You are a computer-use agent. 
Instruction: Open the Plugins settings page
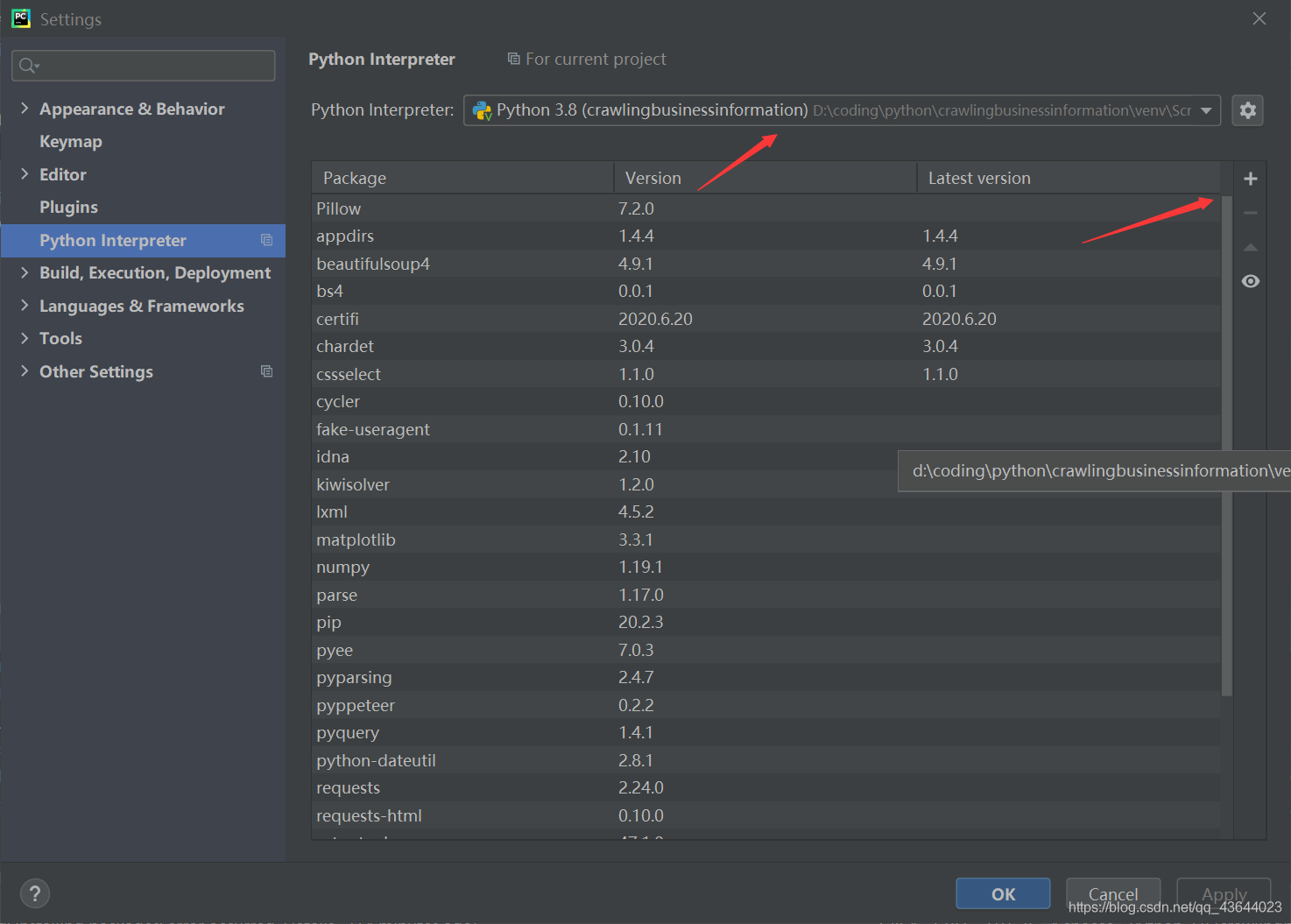68,208
